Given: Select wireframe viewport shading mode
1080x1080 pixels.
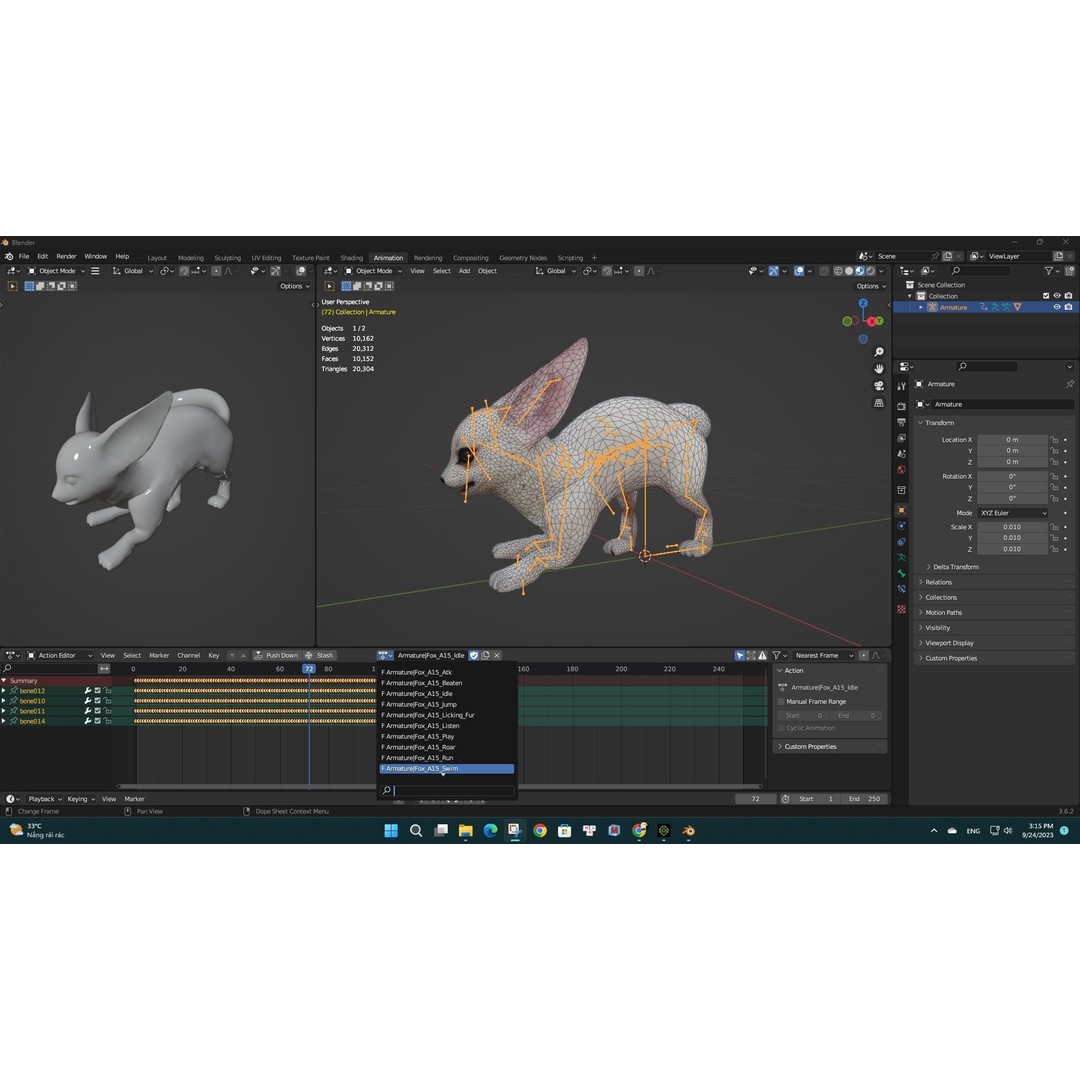Looking at the screenshot, I should pyautogui.click(x=838, y=271).
